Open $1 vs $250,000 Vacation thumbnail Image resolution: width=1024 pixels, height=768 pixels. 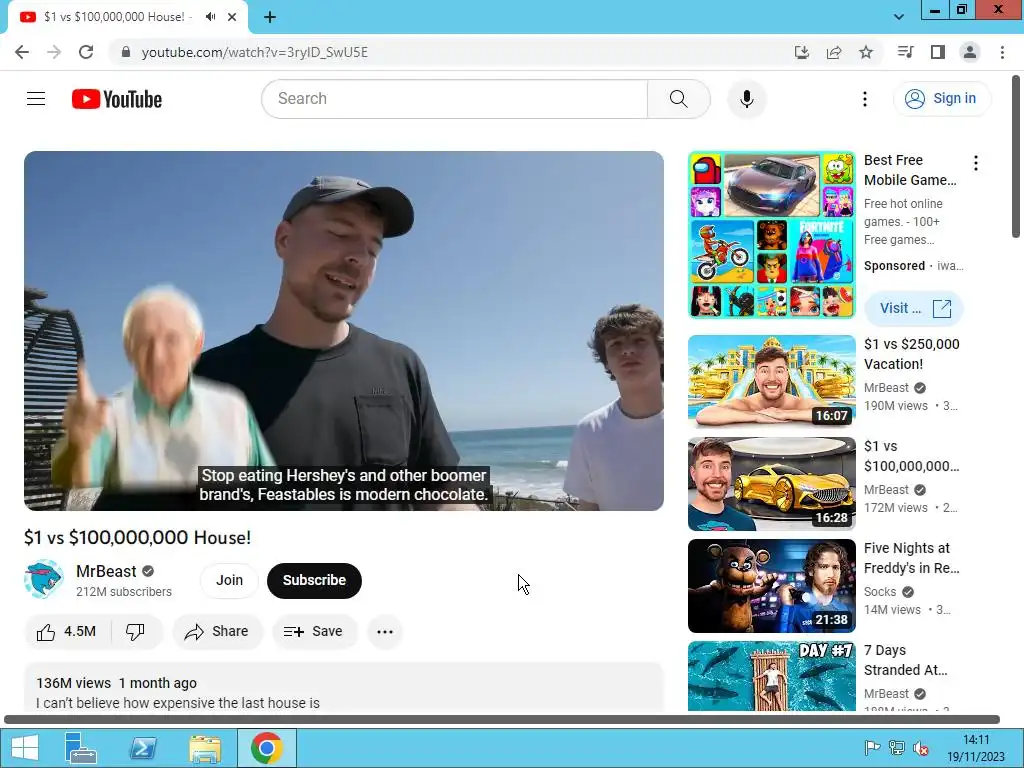(x=771, y=382)
